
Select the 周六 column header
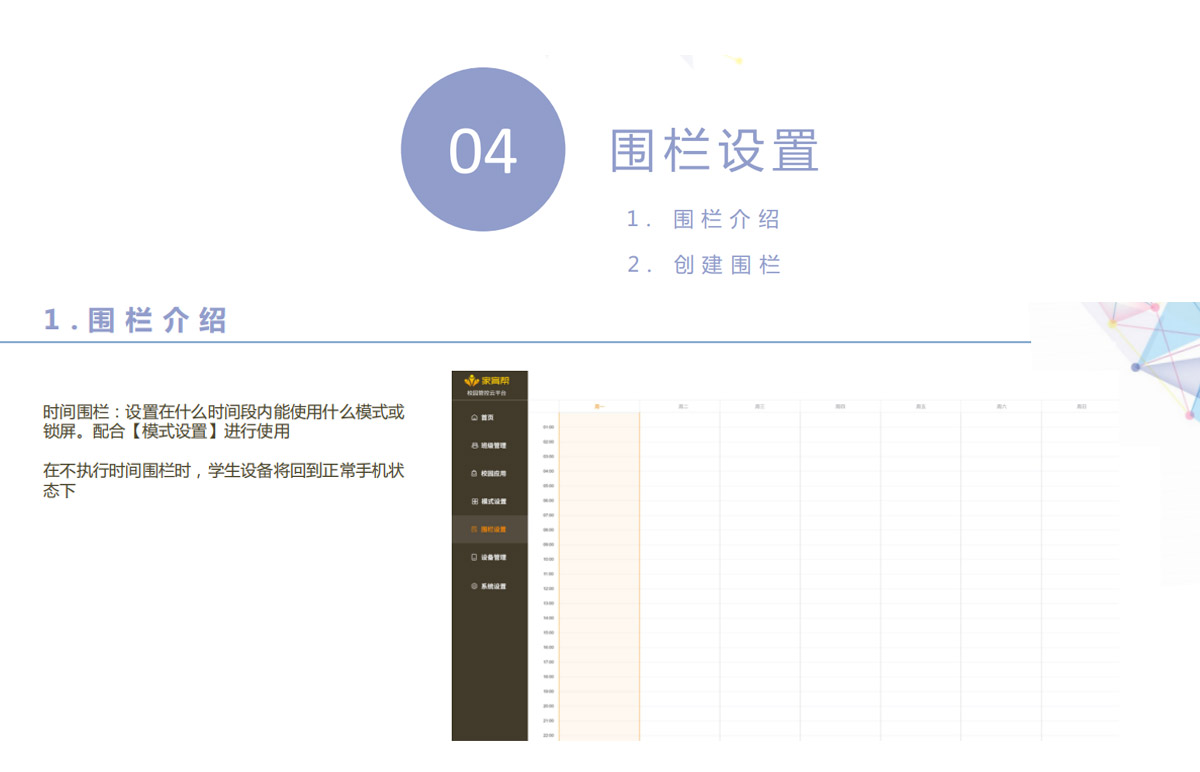point(1001,407)
